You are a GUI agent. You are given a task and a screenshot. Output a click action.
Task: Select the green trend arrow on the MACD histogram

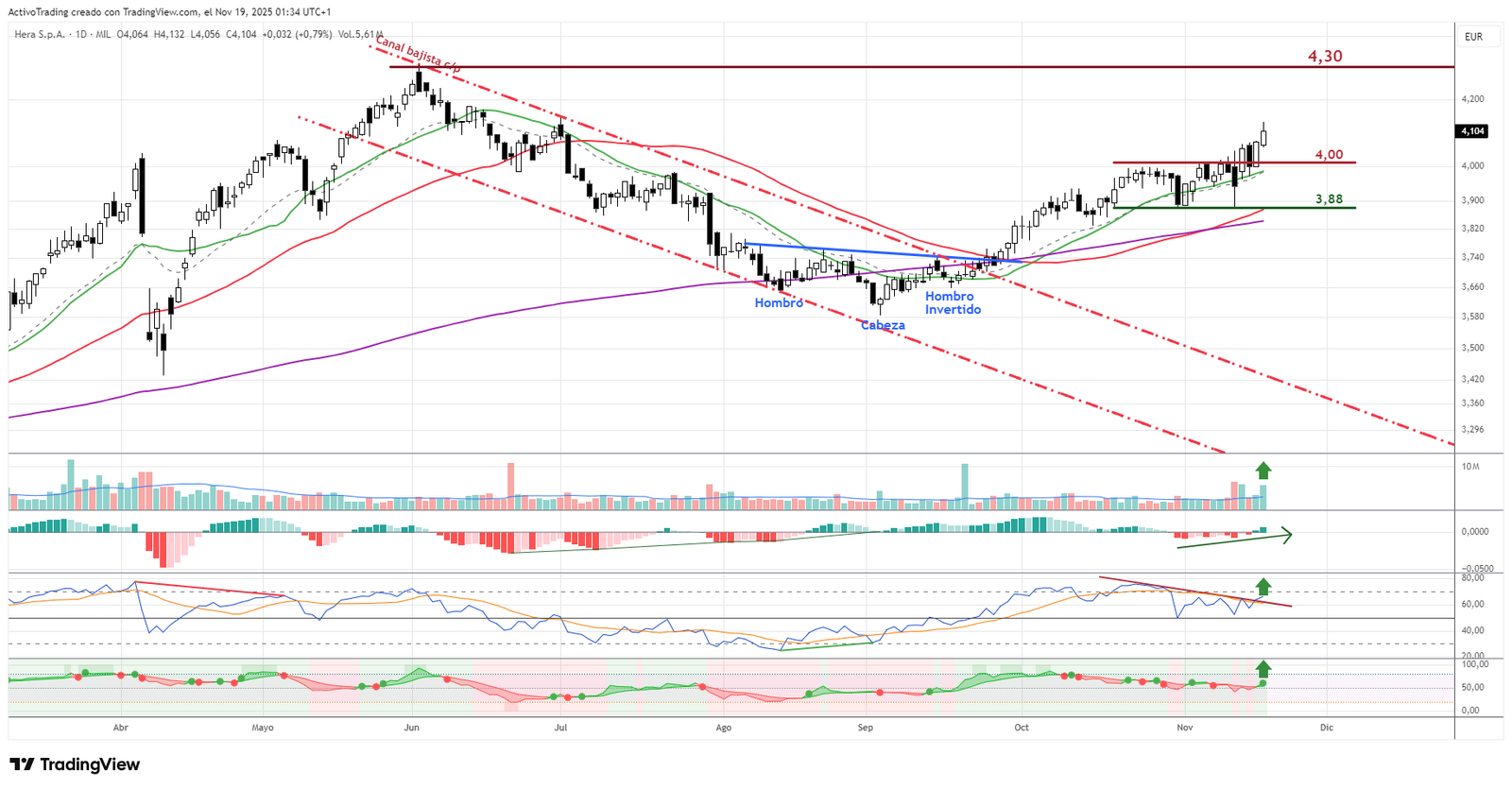tap(1233, 540)
